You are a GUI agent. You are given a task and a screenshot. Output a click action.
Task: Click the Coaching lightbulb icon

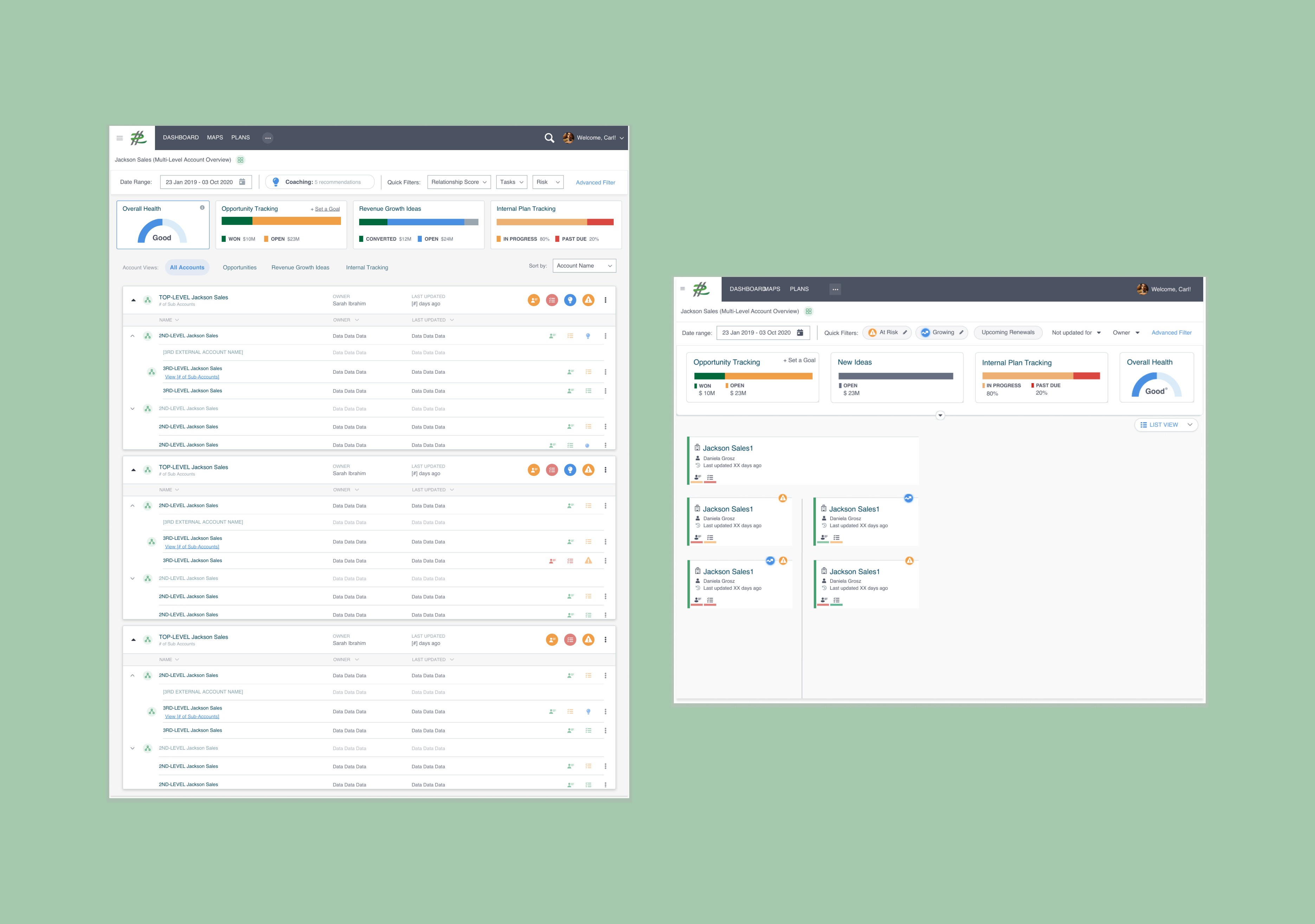coord(276,182)
